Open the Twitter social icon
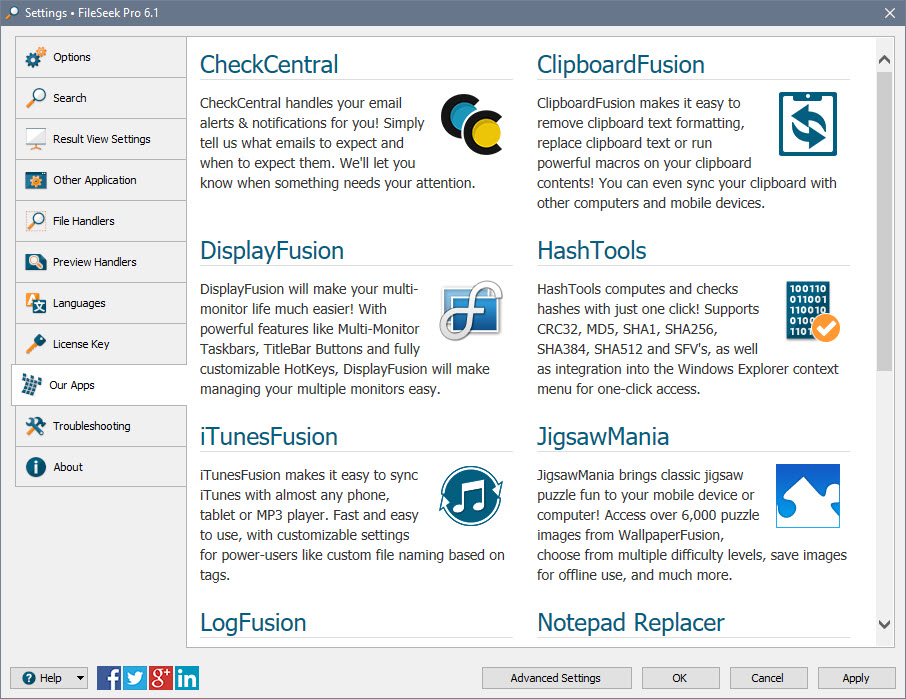This screenshot has width=906, height=699. click(135, 678)
